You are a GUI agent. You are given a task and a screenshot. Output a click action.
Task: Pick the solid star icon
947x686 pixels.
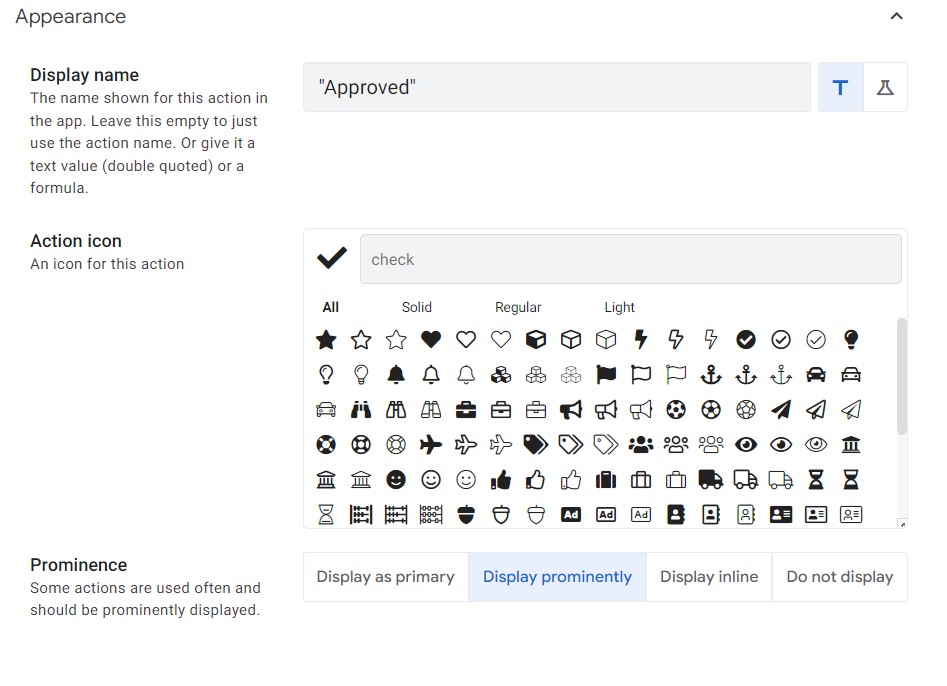326,340
